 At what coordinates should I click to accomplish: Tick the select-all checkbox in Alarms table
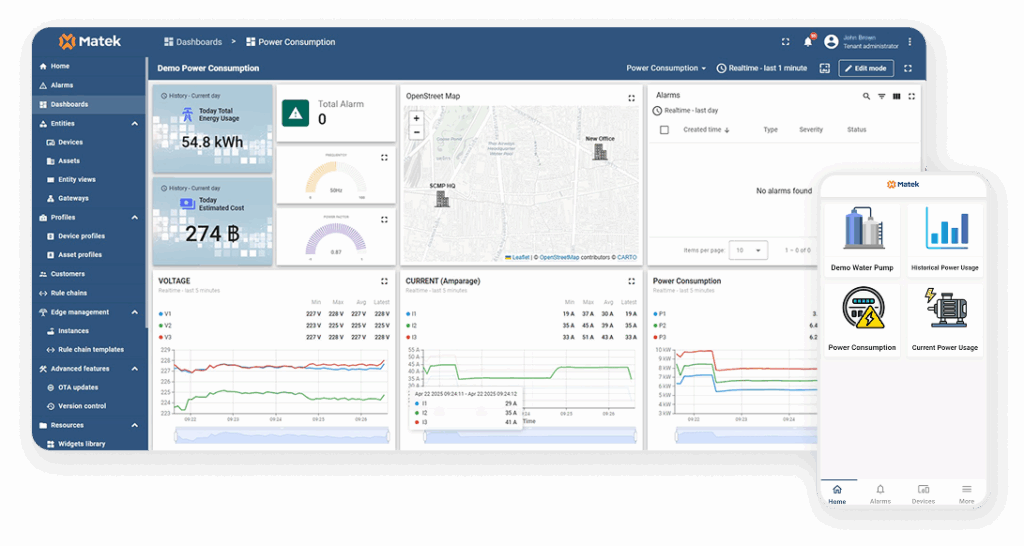[664, 130]
